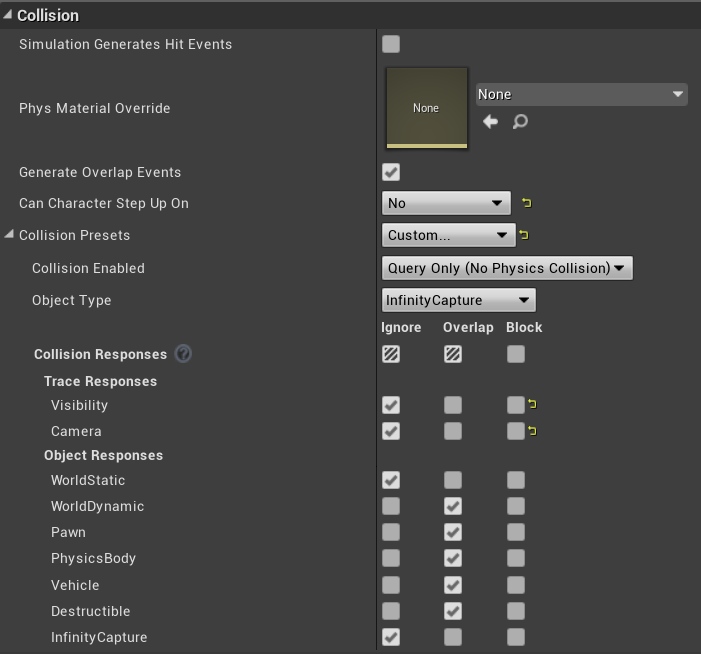701x654 pixels.
Task: Set Vehicle to Ignore
Action: 391,585
